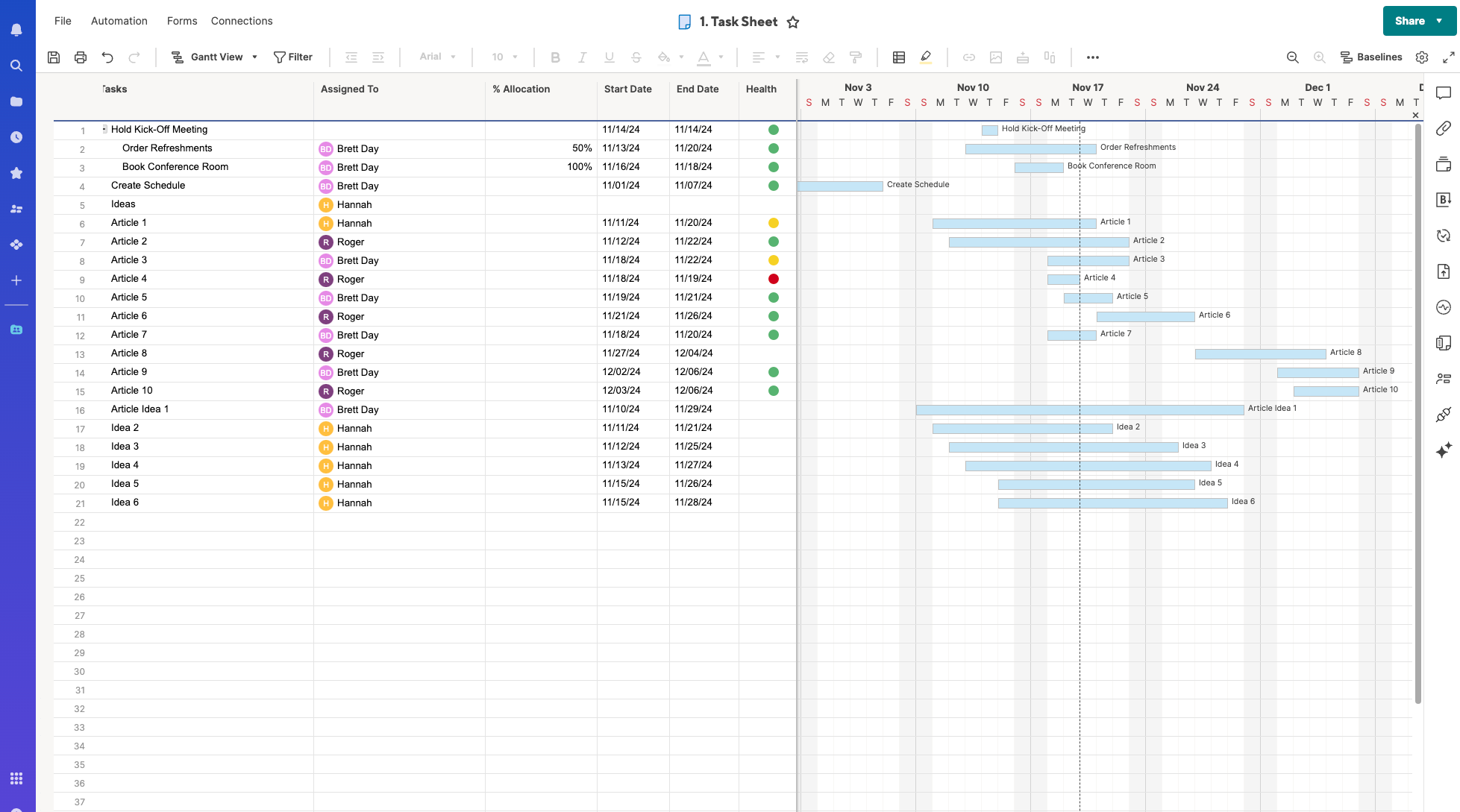Open the Forms menu
This screenshot has width=1460, height=812.
pyautogui.click(x=181, y=21)
